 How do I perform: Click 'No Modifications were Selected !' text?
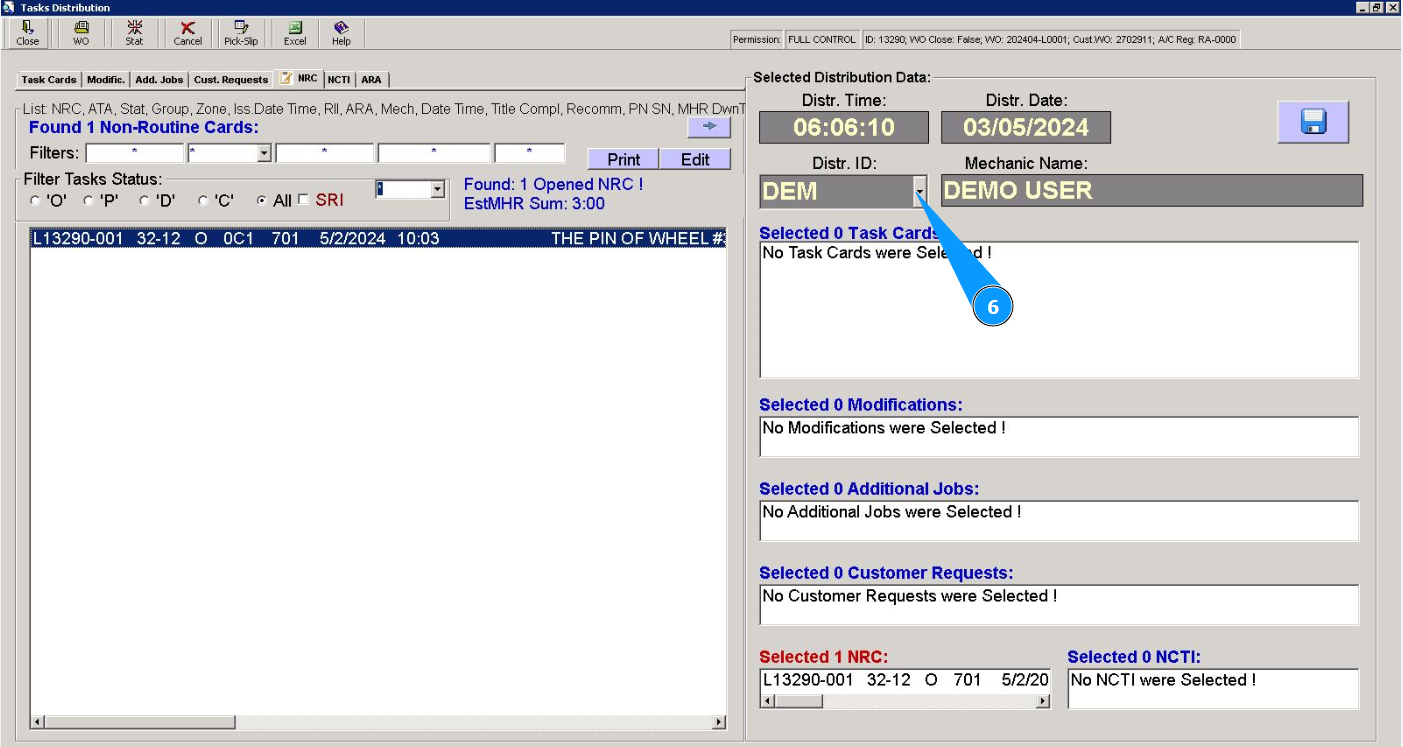[884, 428]
